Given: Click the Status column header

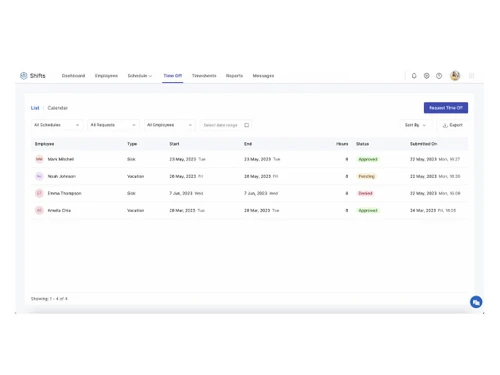Looking at the screenshot, I should (362, 144).
